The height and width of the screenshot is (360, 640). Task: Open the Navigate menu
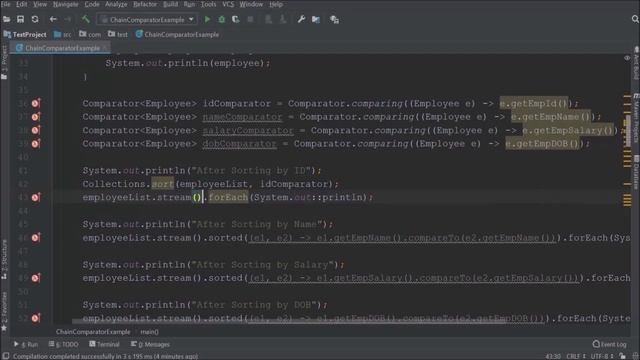click(65, 4)
